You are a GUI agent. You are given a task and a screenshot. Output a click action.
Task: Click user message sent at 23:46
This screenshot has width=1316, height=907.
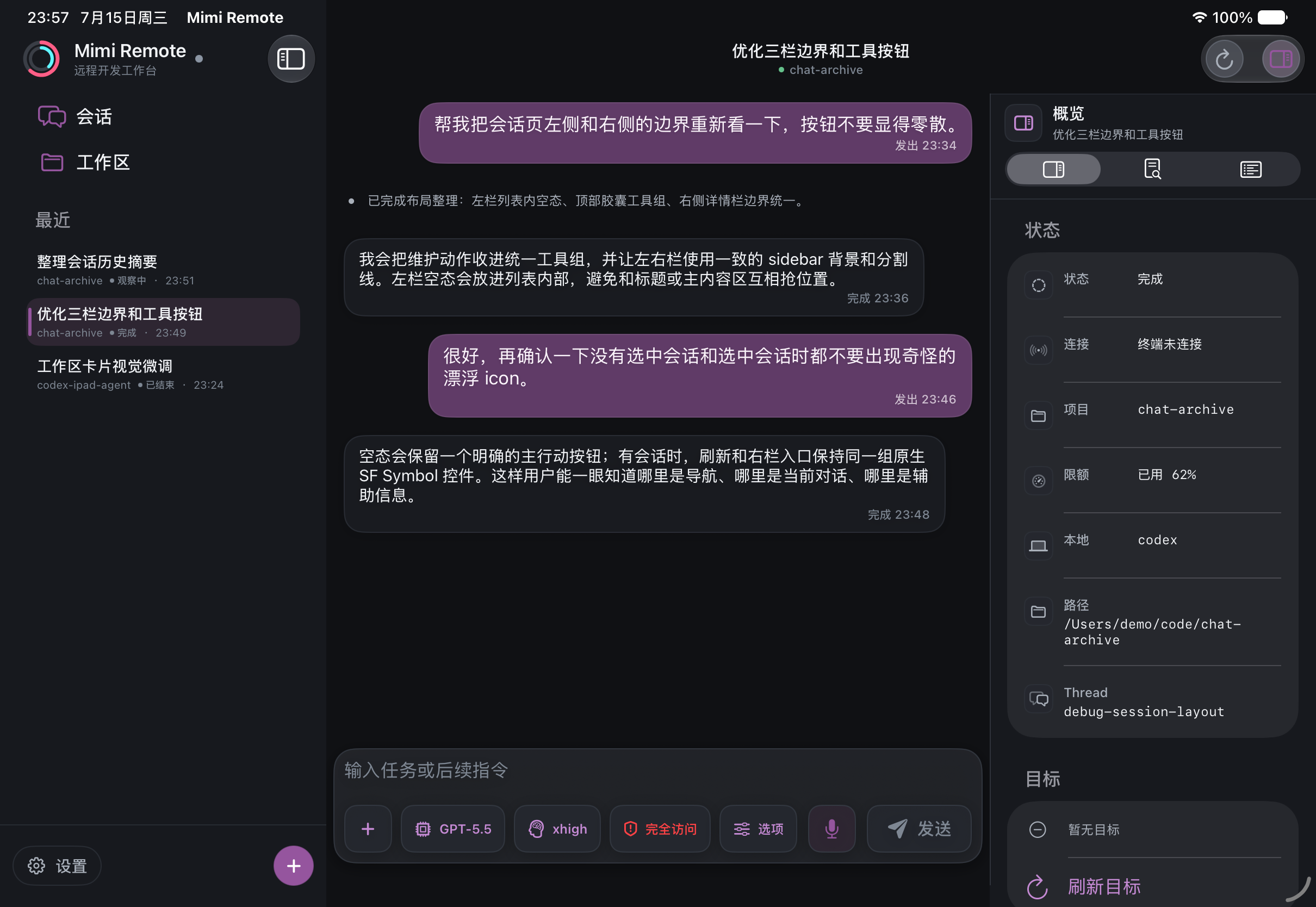coord(699,376)
